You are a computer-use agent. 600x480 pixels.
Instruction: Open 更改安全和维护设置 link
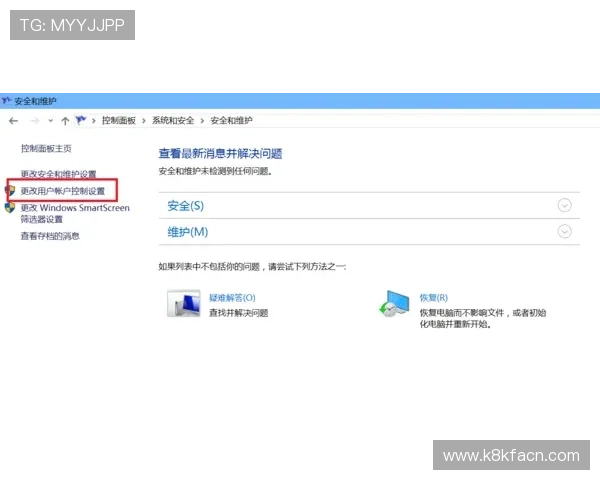(58, 174)
